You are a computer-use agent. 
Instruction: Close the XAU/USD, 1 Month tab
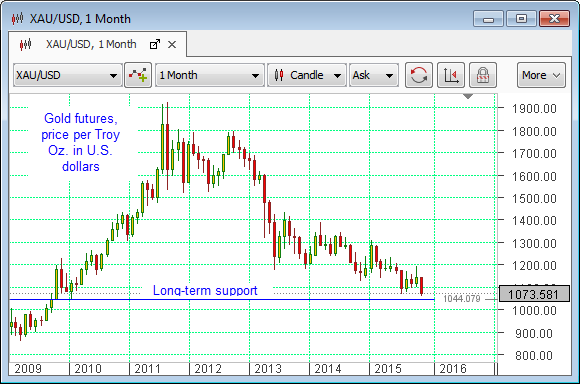click(172, 45)
